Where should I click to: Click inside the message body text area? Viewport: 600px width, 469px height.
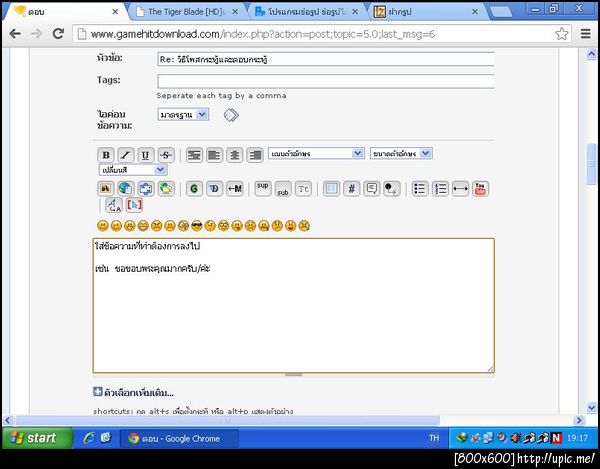tap(293, 305)
